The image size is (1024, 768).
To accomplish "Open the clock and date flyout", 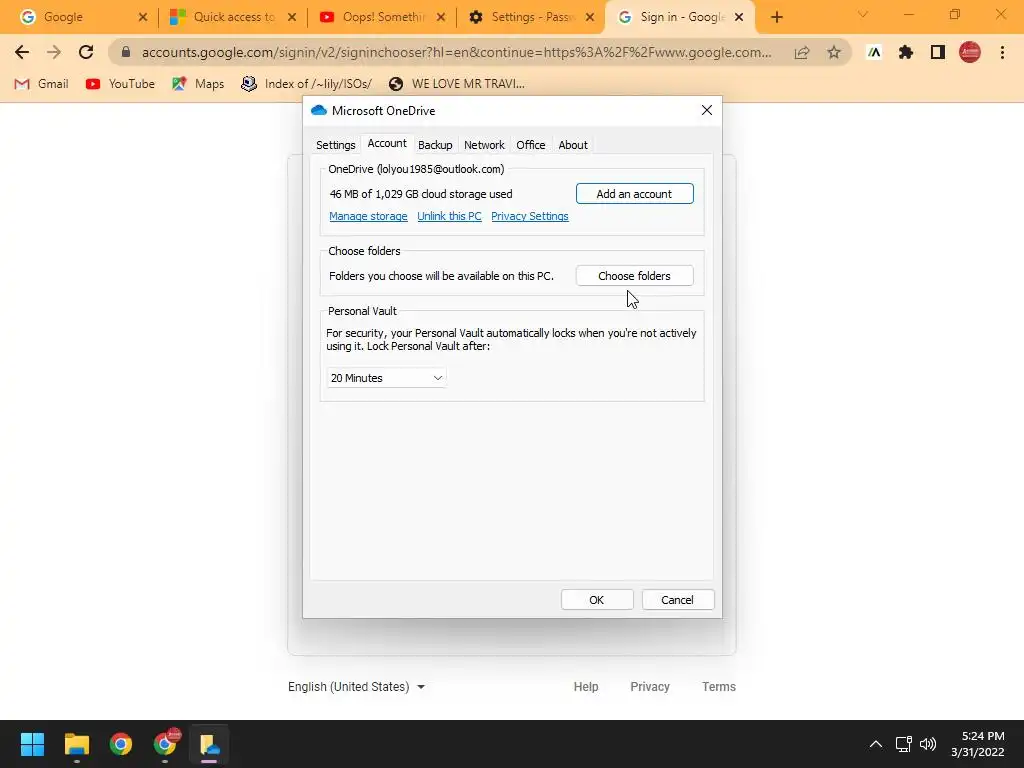I will 978,744.
